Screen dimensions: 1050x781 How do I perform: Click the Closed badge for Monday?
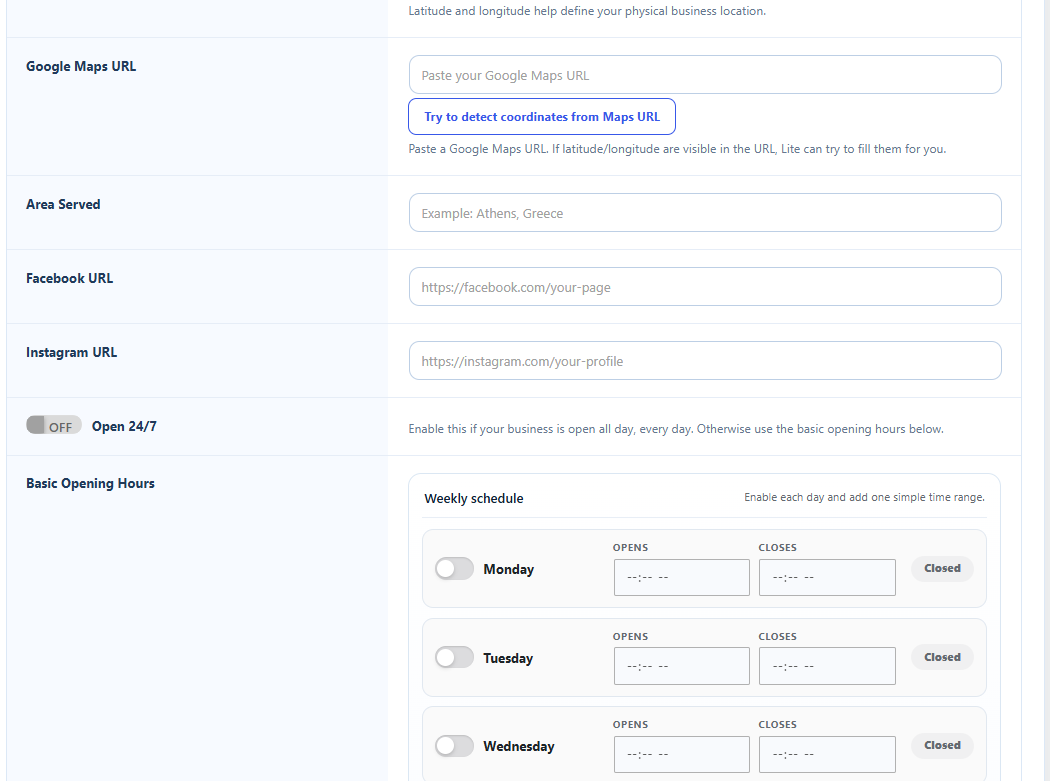point(942,568)
